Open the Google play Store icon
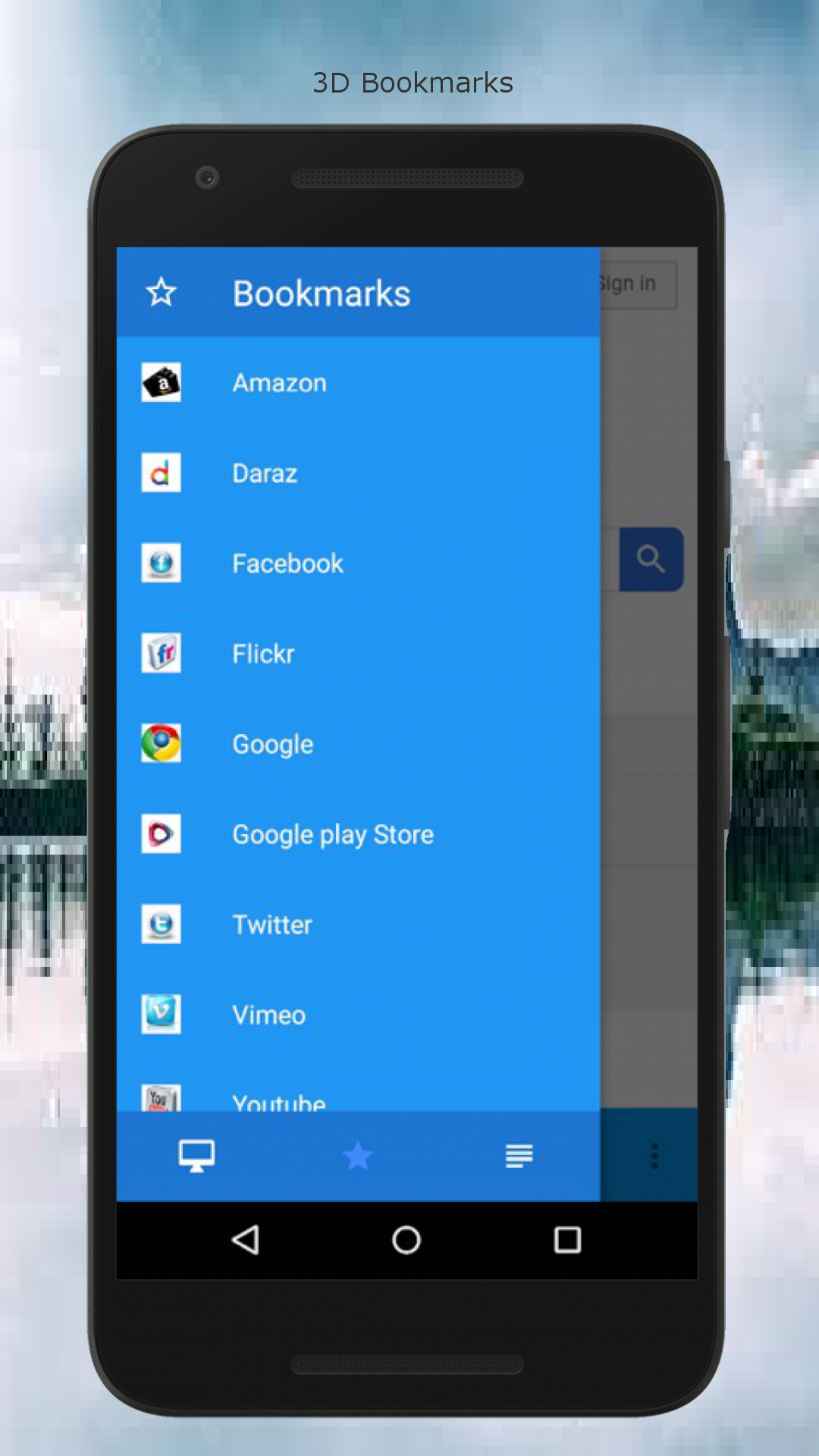Screen dimensions: 819x1456 click(x=161, y=833)
